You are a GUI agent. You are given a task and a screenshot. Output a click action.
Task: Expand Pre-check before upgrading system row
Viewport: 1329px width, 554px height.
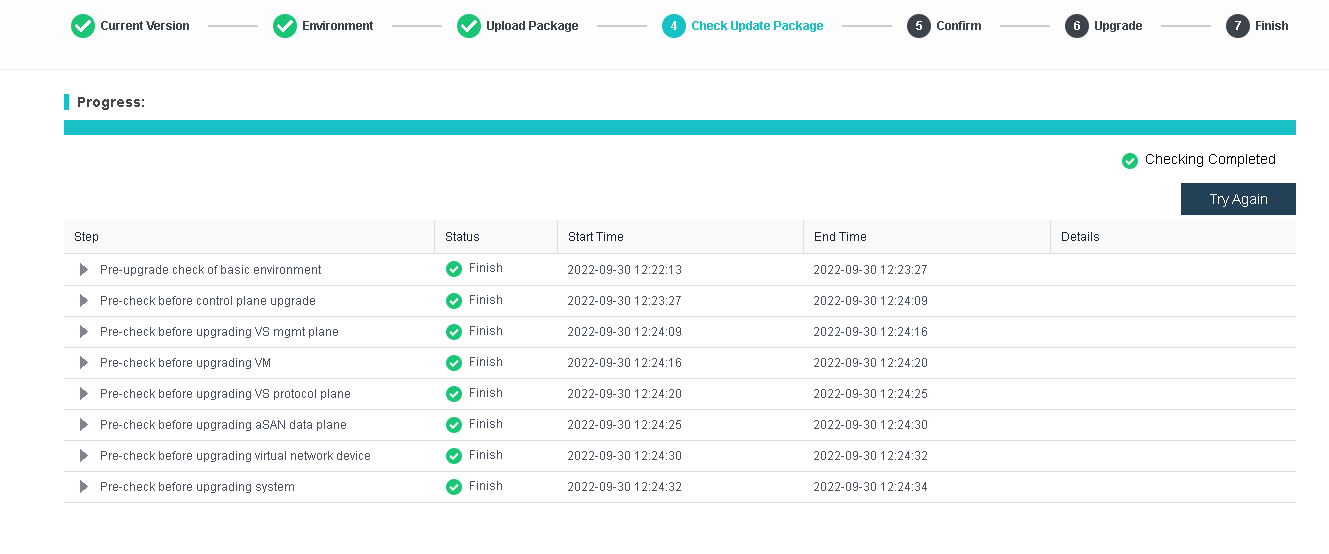click(84, 487)
